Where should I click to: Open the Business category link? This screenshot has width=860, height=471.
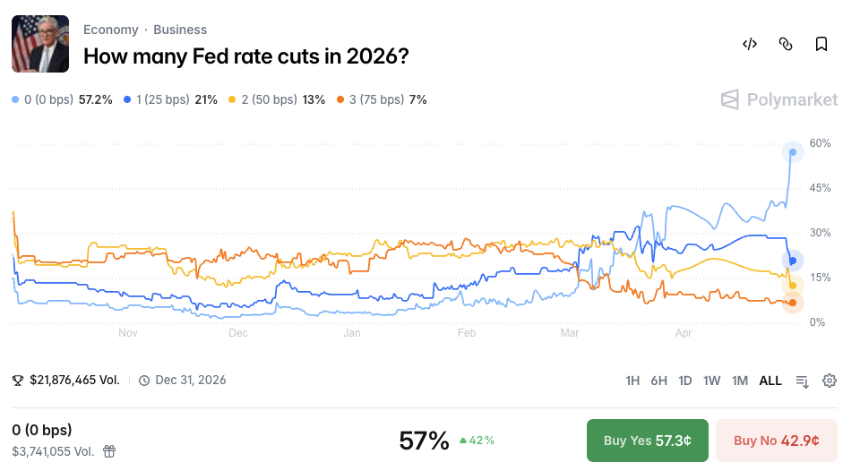pos(180,30)
